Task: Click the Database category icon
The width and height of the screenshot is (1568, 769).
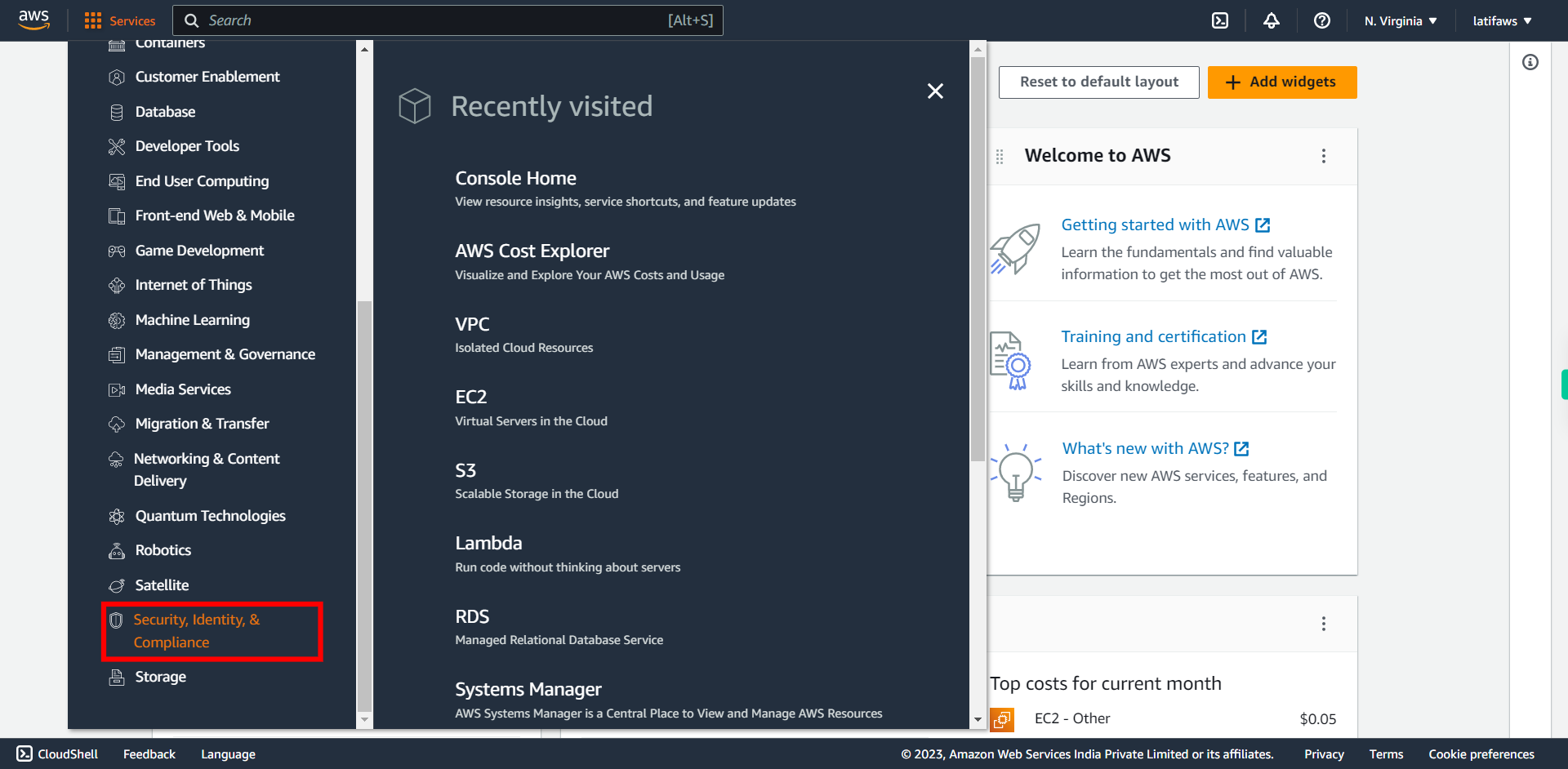Action: click(x=117, y=112)
